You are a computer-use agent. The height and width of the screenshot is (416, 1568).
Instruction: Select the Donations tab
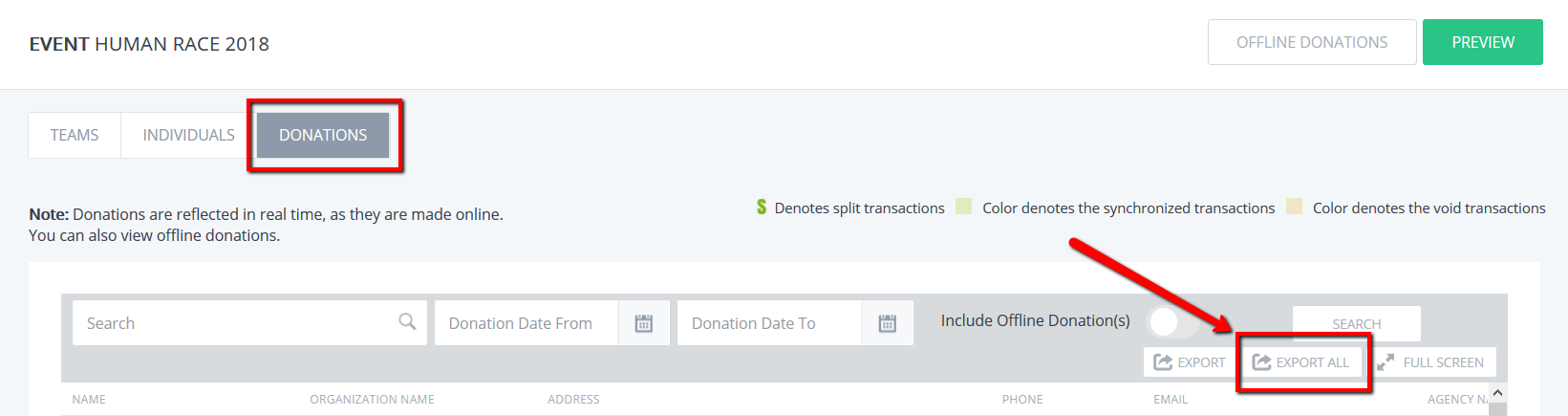coord(323,135)
